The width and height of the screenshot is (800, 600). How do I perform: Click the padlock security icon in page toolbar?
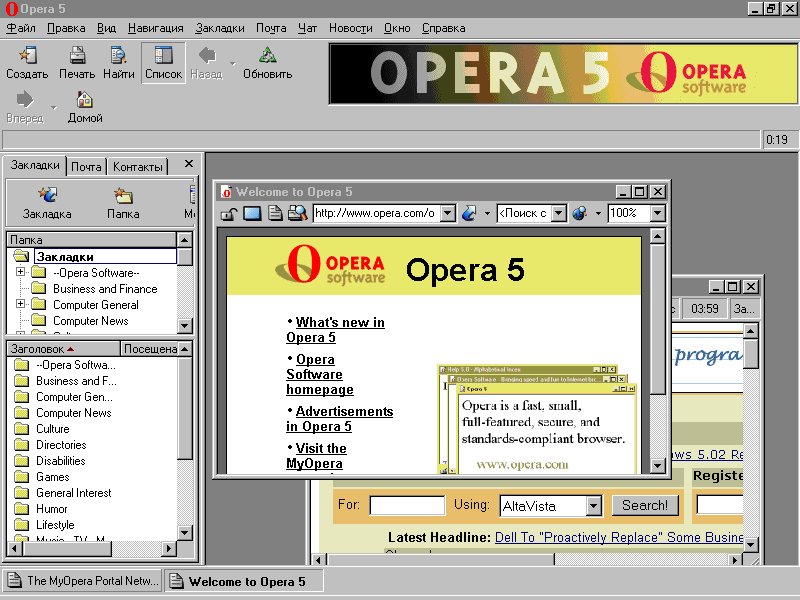229,213
